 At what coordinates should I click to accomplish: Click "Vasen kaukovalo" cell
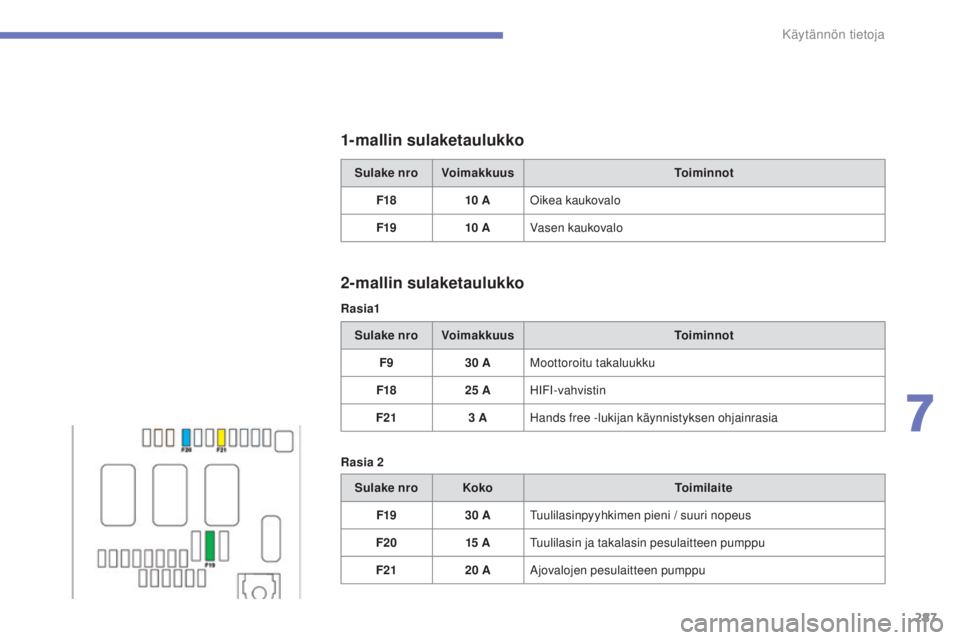coord(704,228)
